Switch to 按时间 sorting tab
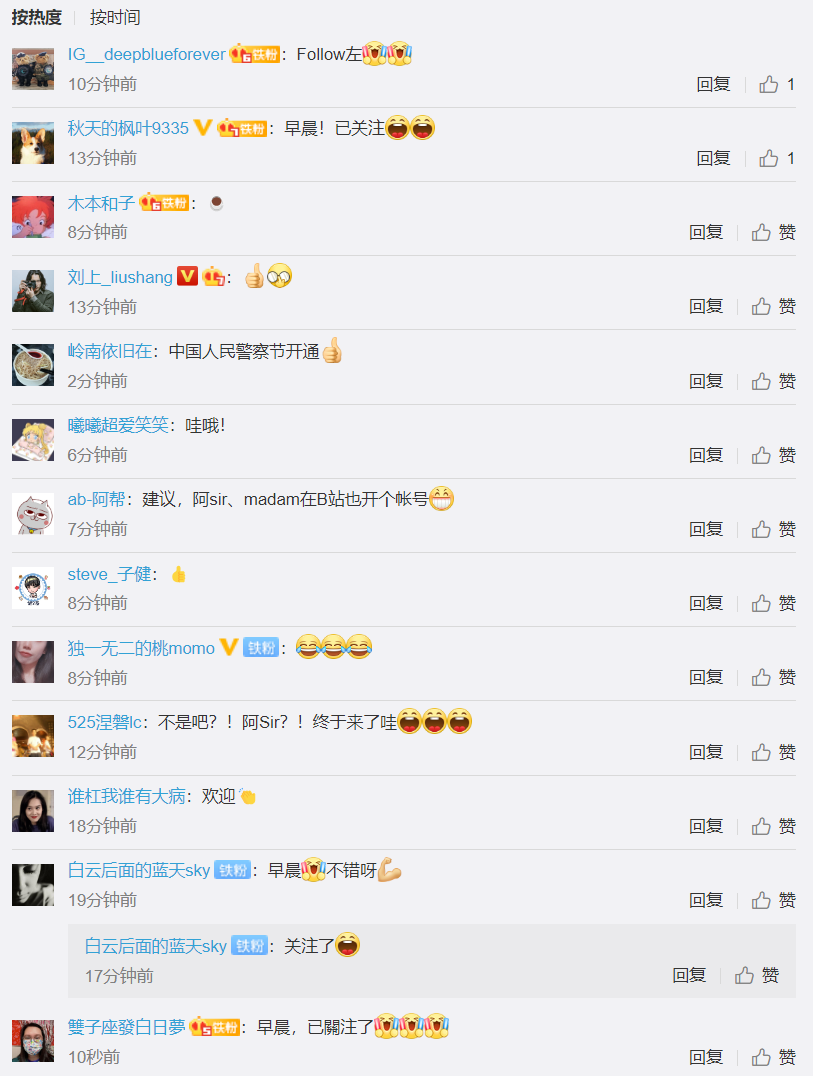This screenshot has height=1076, width=813. tap(115, 17)
